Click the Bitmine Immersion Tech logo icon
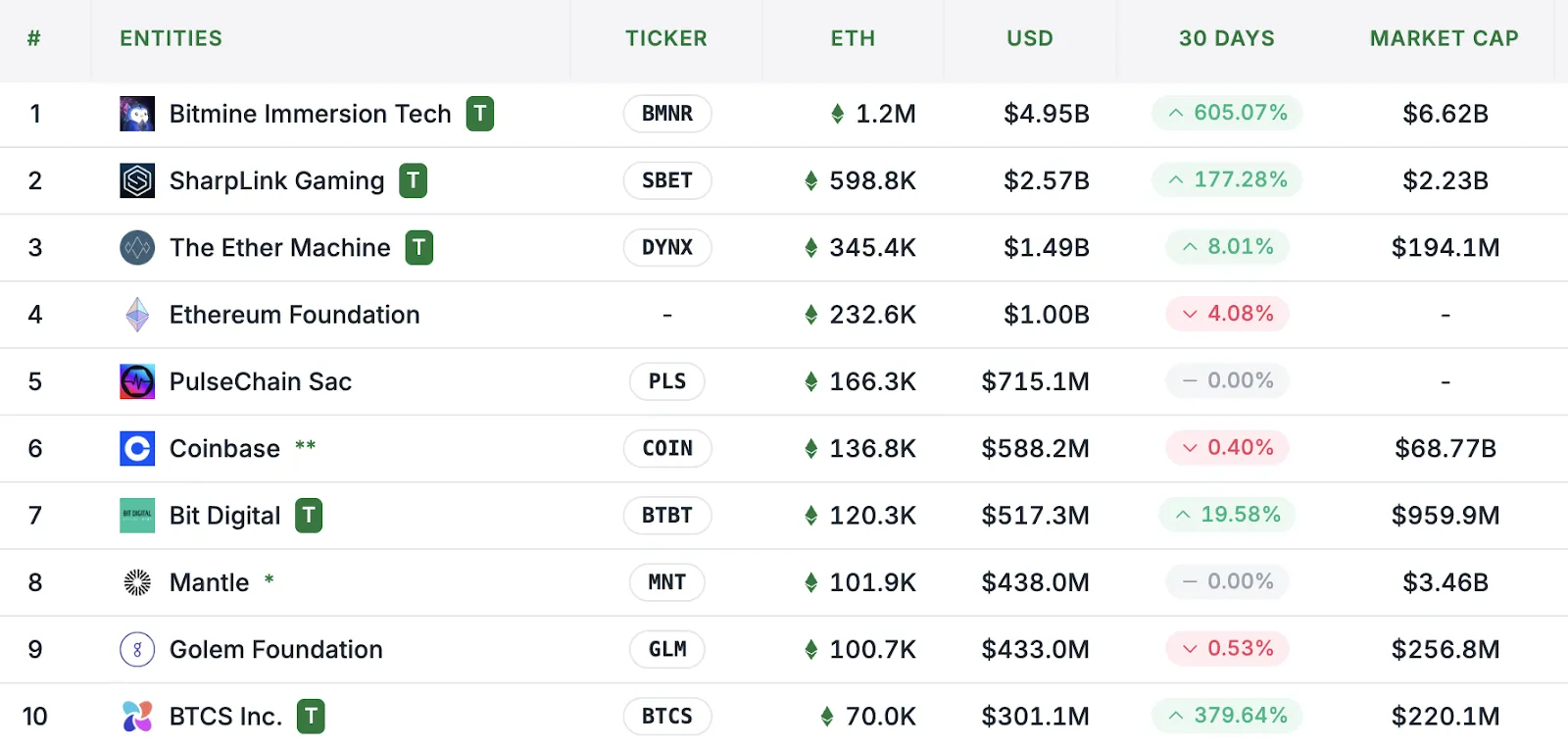 pyautogui.click(x=137, y=114)
